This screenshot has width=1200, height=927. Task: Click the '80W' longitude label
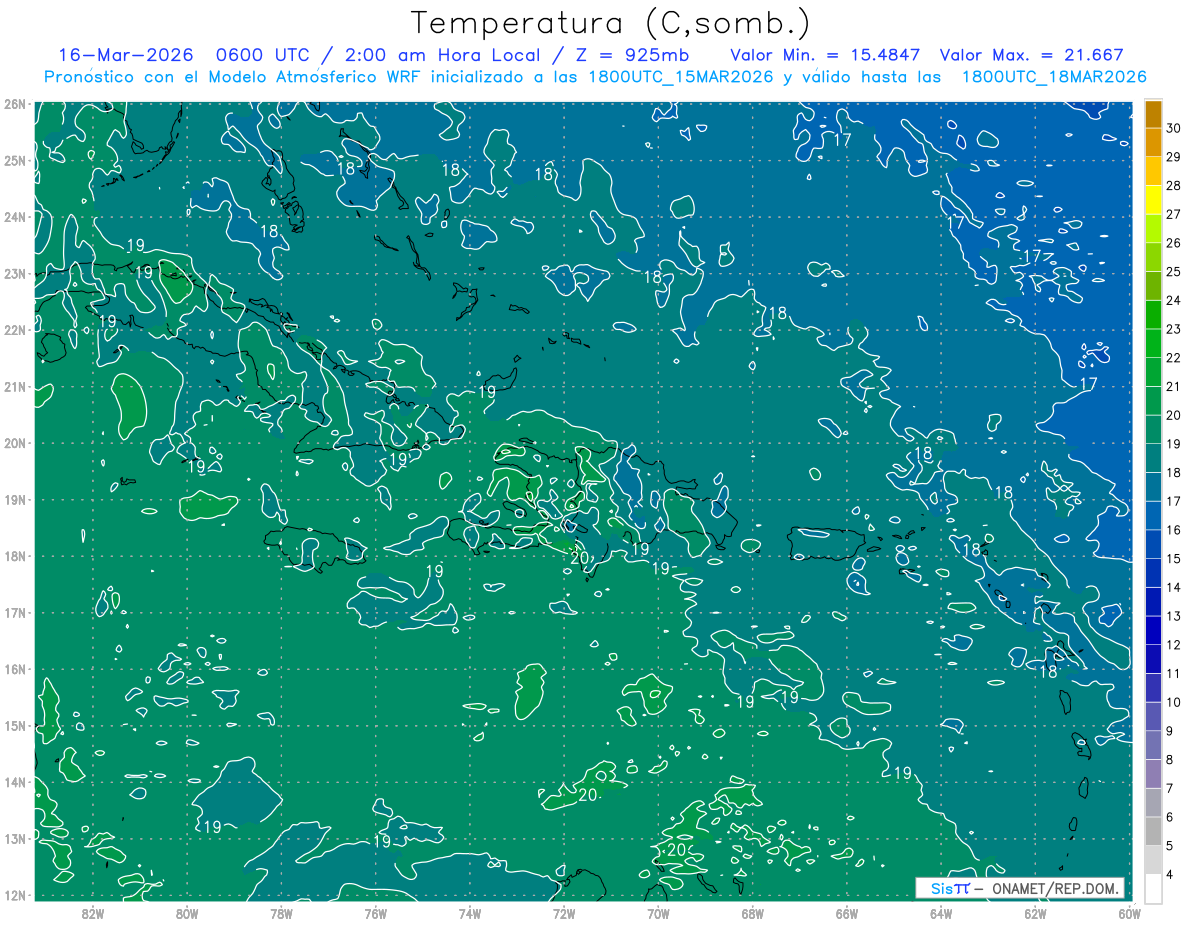click(x=187, y=914)
